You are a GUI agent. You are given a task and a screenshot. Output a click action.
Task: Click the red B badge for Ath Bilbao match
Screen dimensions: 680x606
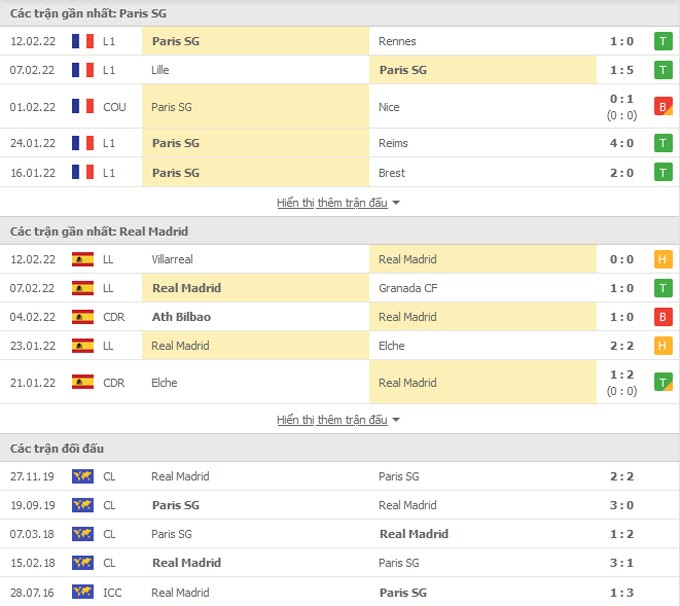coord(663,317)
